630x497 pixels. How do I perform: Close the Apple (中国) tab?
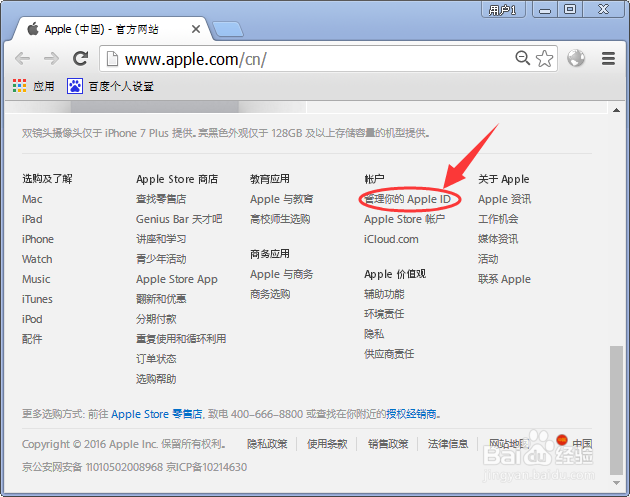(x=196, y=29)
